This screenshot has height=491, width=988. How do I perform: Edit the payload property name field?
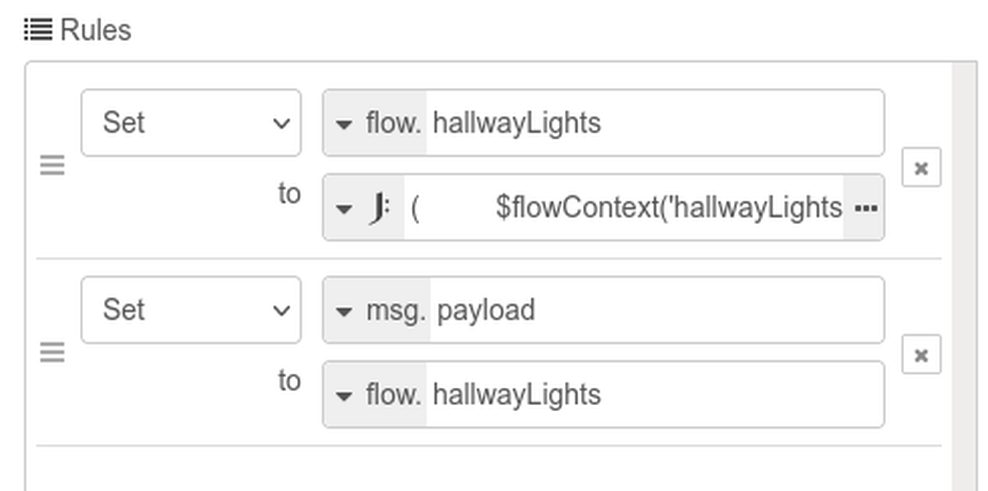[657, 310]
